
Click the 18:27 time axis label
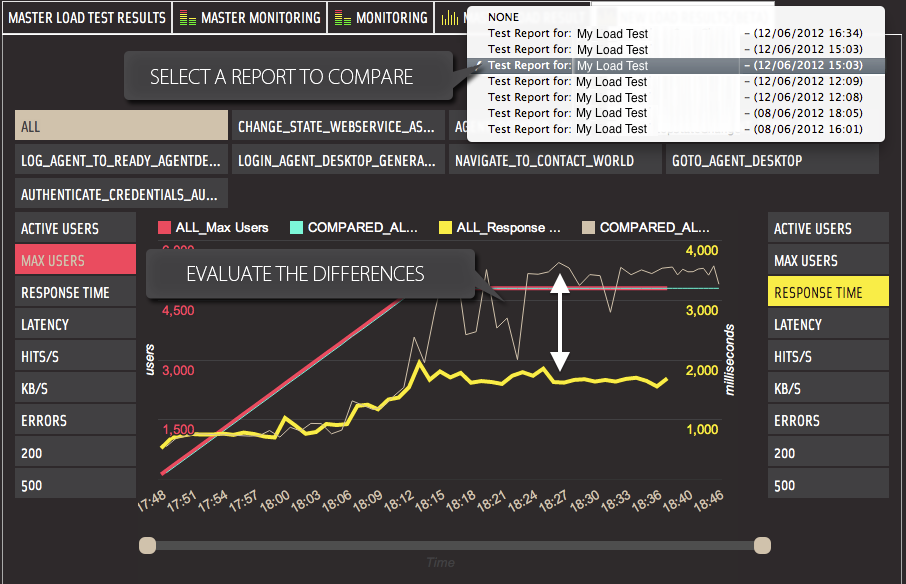[554, 501]
